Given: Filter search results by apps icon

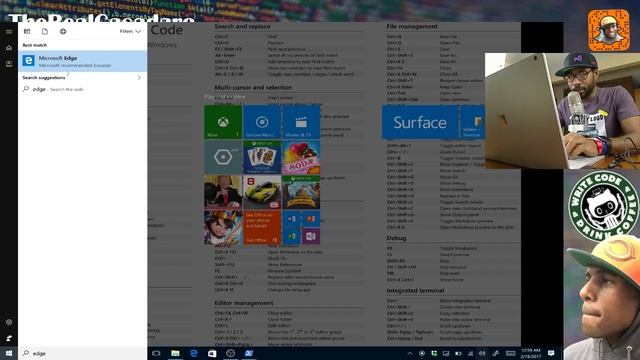Looking at the screenshot, I should 27,31.
